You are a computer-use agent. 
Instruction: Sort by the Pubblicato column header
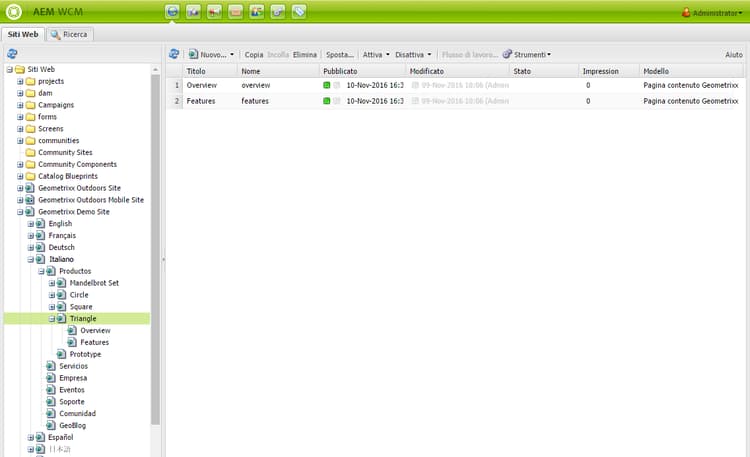[x=363, y=71]
